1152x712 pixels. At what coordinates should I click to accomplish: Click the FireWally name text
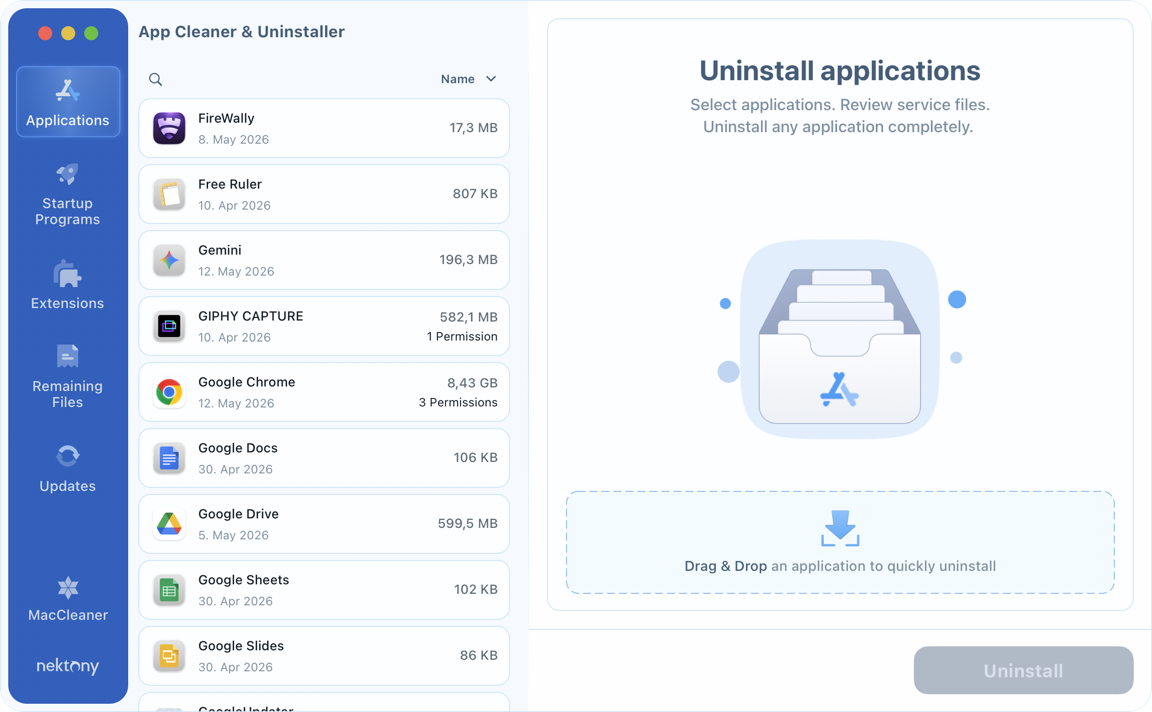coord(226,118)
